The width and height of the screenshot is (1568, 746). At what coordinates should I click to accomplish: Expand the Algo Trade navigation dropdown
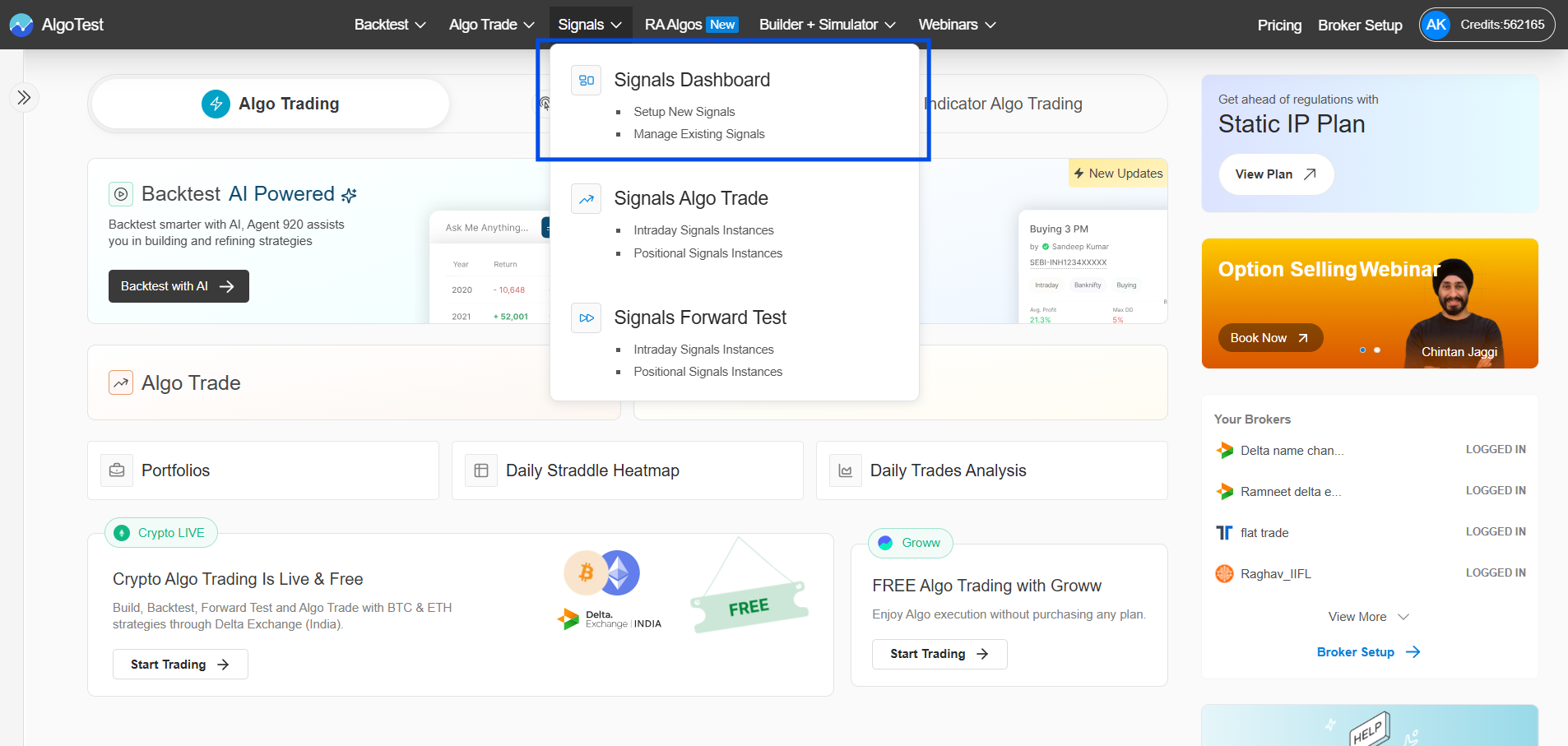tap(491, 25)
